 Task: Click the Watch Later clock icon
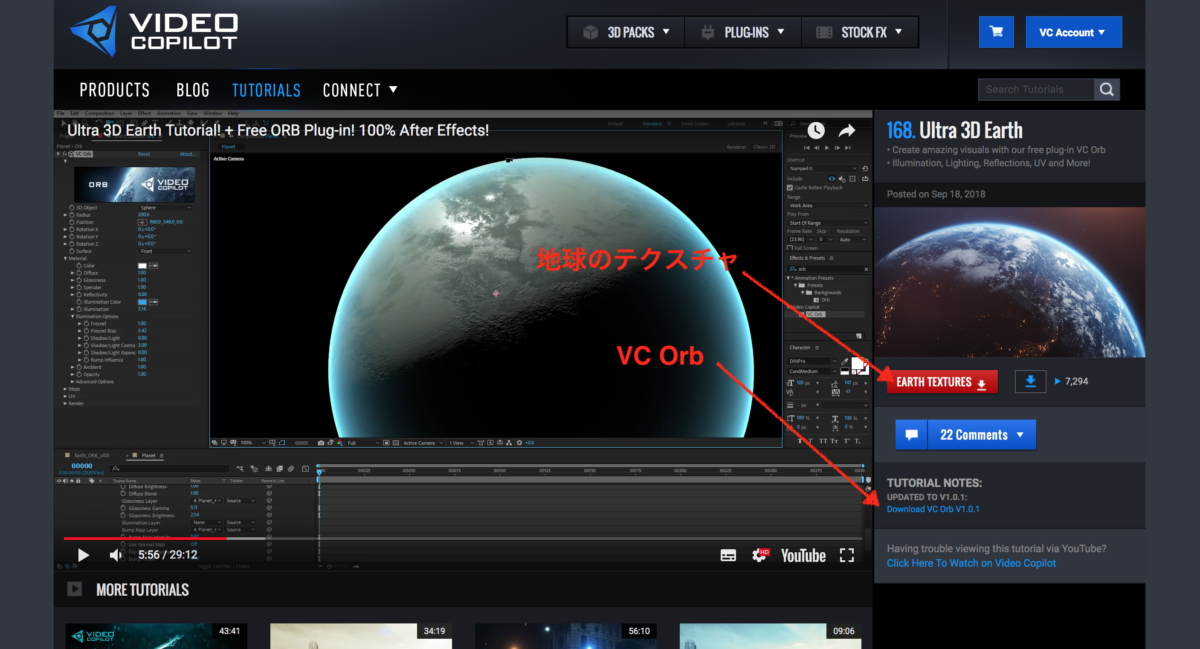click(816, 130)
